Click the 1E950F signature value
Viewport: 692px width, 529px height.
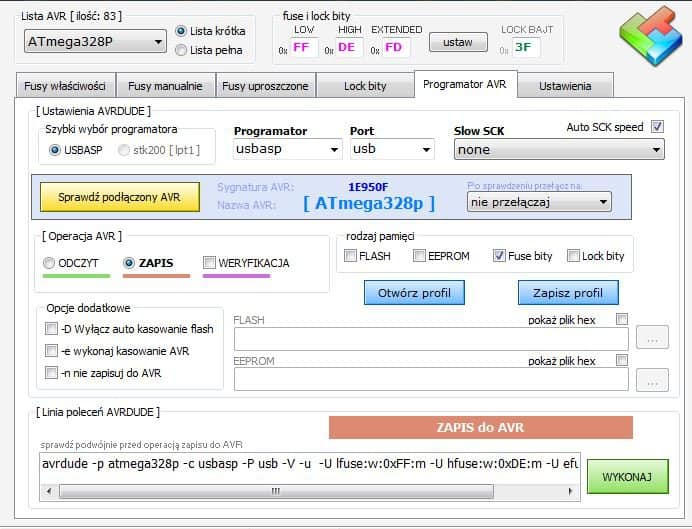coord(368,187)
